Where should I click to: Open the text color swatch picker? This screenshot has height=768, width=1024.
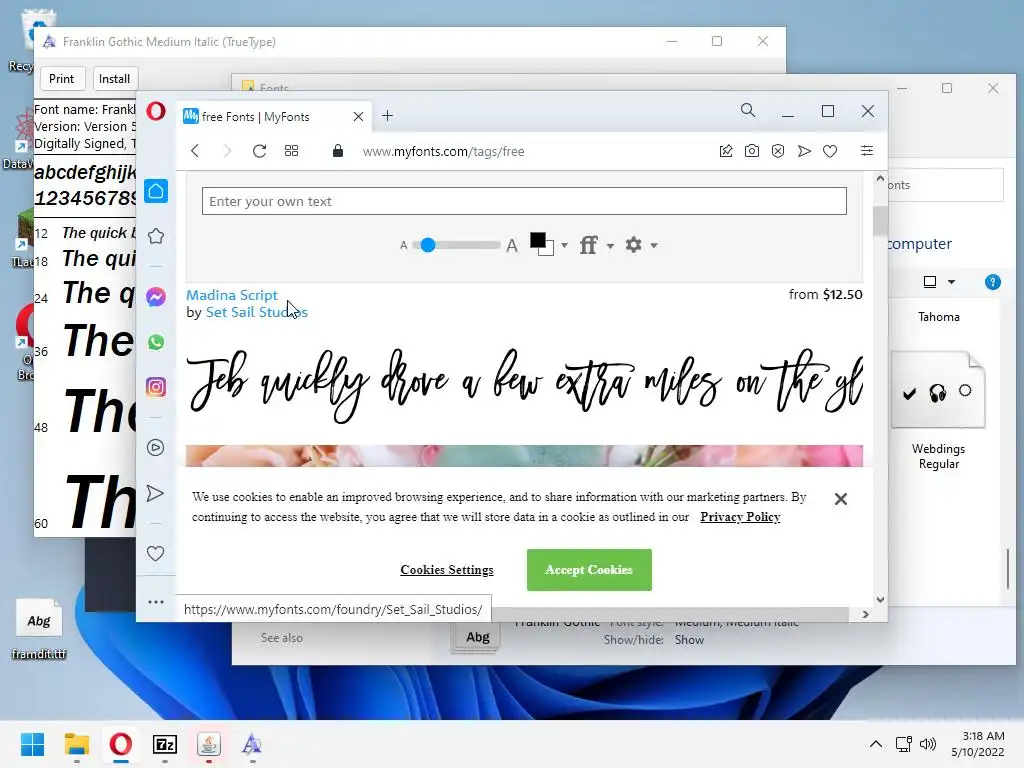[542, 244]
